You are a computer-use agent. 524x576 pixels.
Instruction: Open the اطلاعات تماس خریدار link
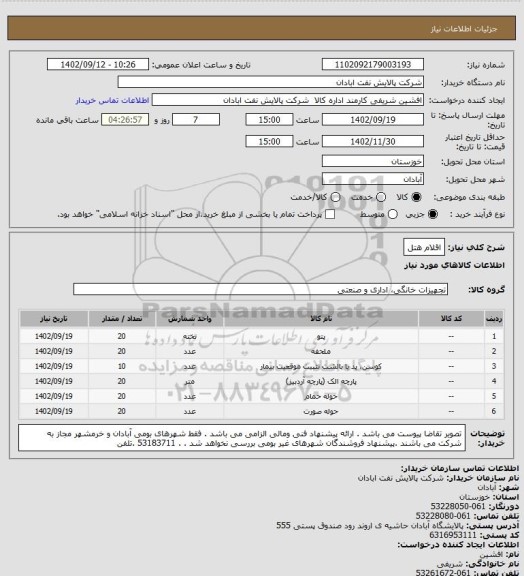112,100
